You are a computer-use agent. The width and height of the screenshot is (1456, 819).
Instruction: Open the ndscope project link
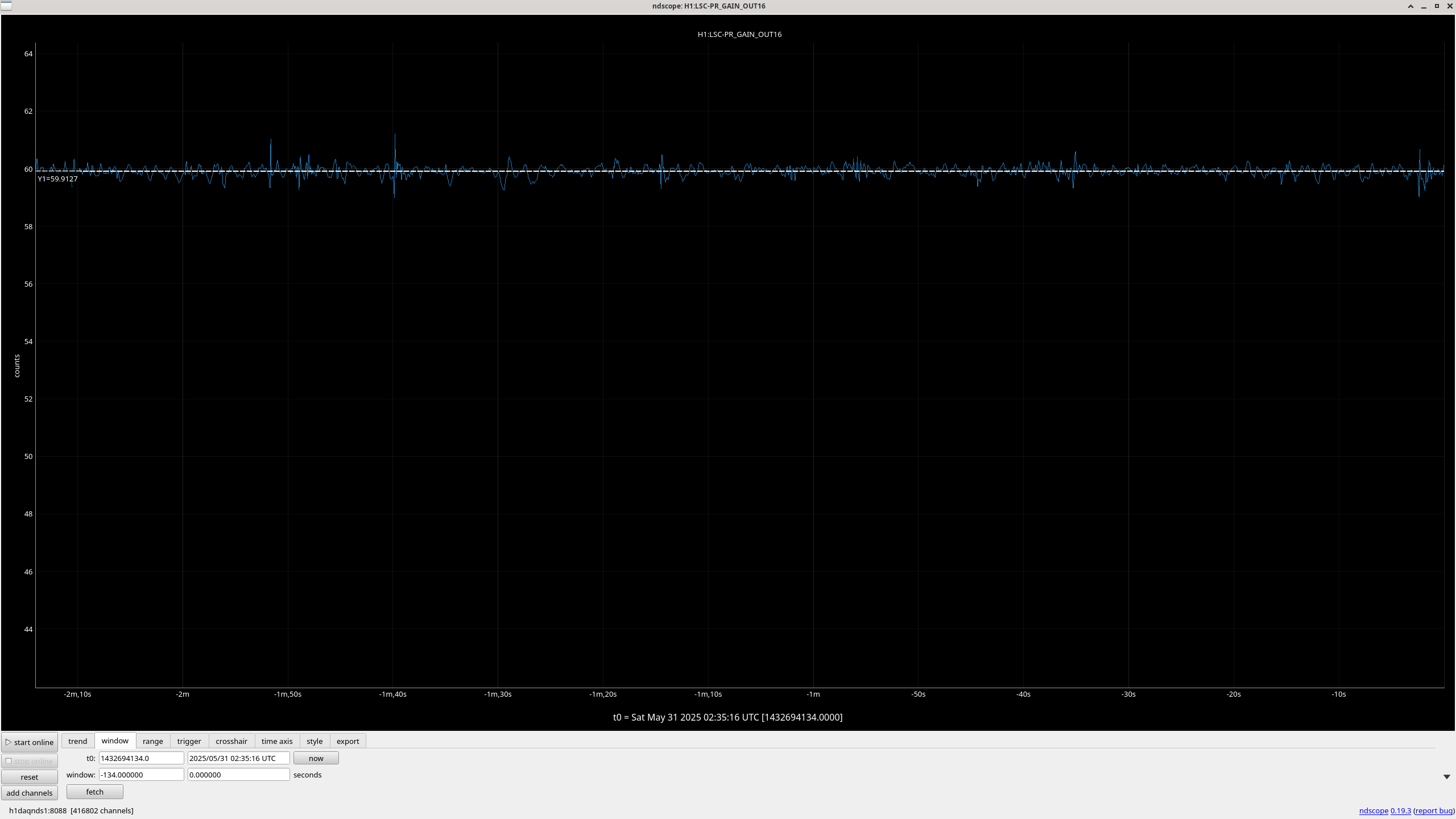pyautogui.click(x=1374, y=810)
